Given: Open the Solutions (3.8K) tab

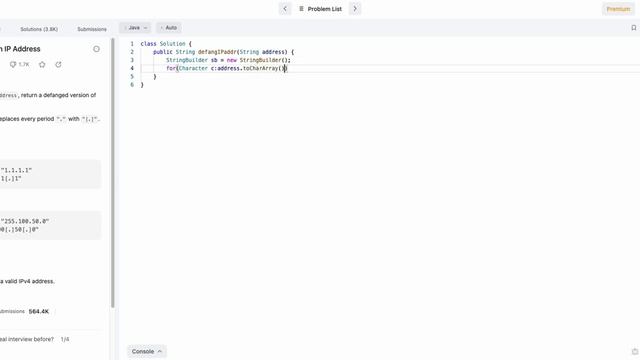Looking at the screenshot, I should click(x=39, y=29).
